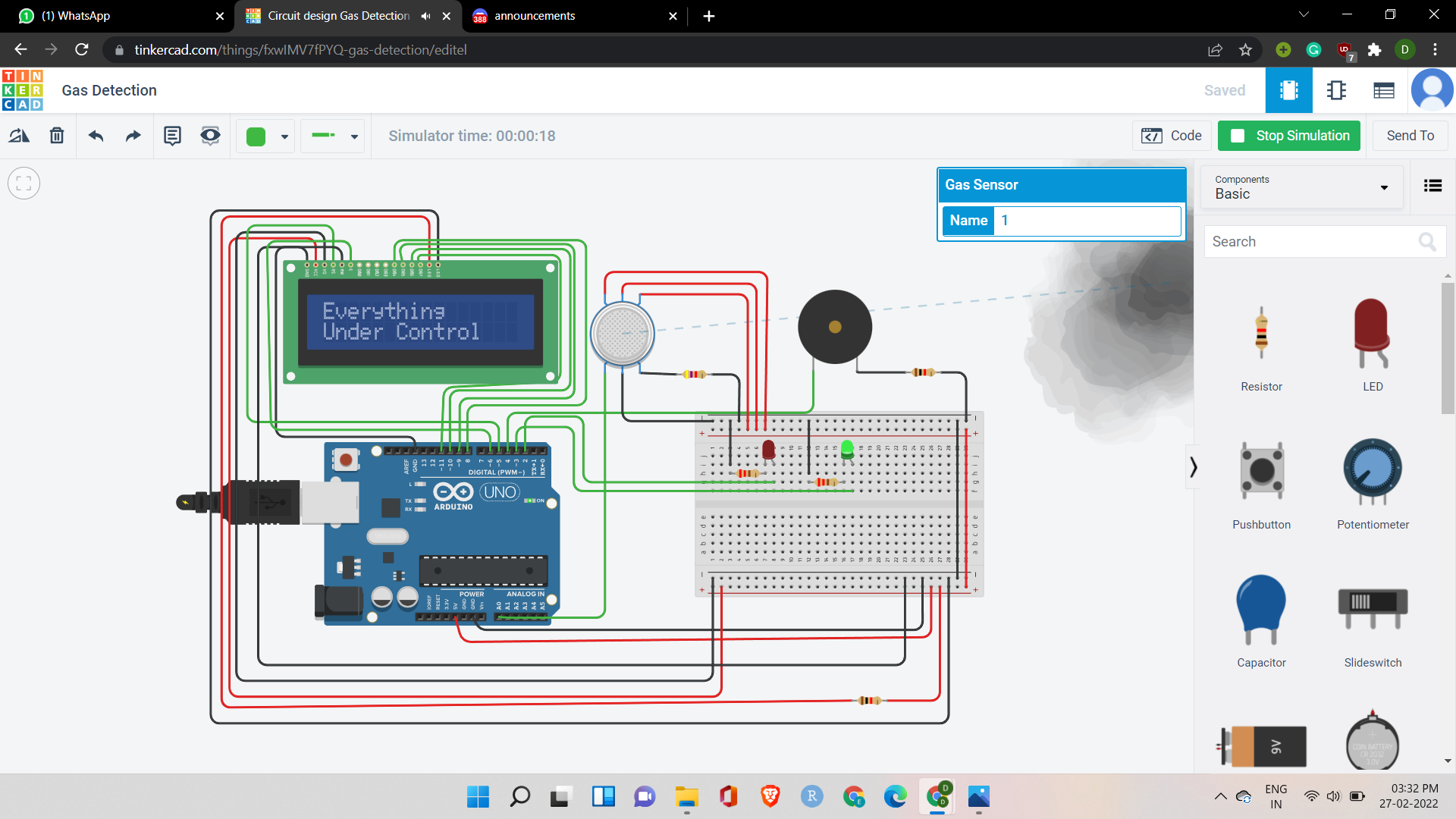Open the notes tool icon

(x=172, y=136)
